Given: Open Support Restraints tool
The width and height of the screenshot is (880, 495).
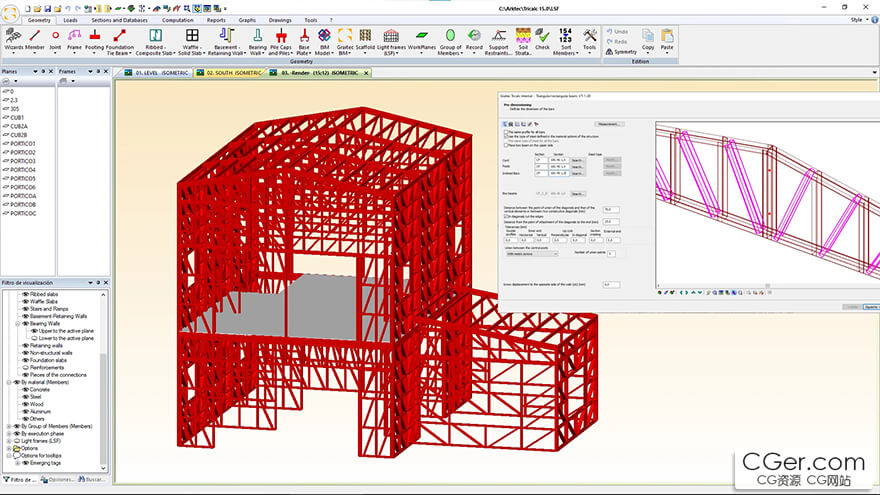Looking at the screenshot, I should click(498, 42).
